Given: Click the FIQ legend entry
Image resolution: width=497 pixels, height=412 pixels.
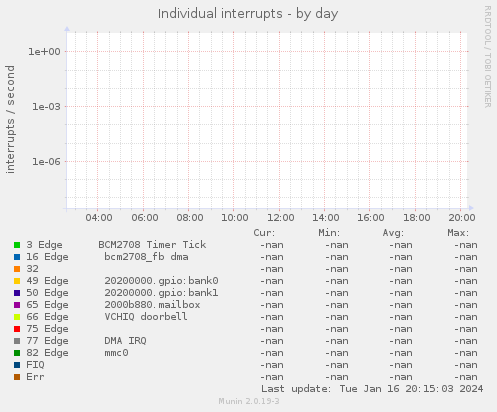Looking at the screenshot, I should (35, 365).
